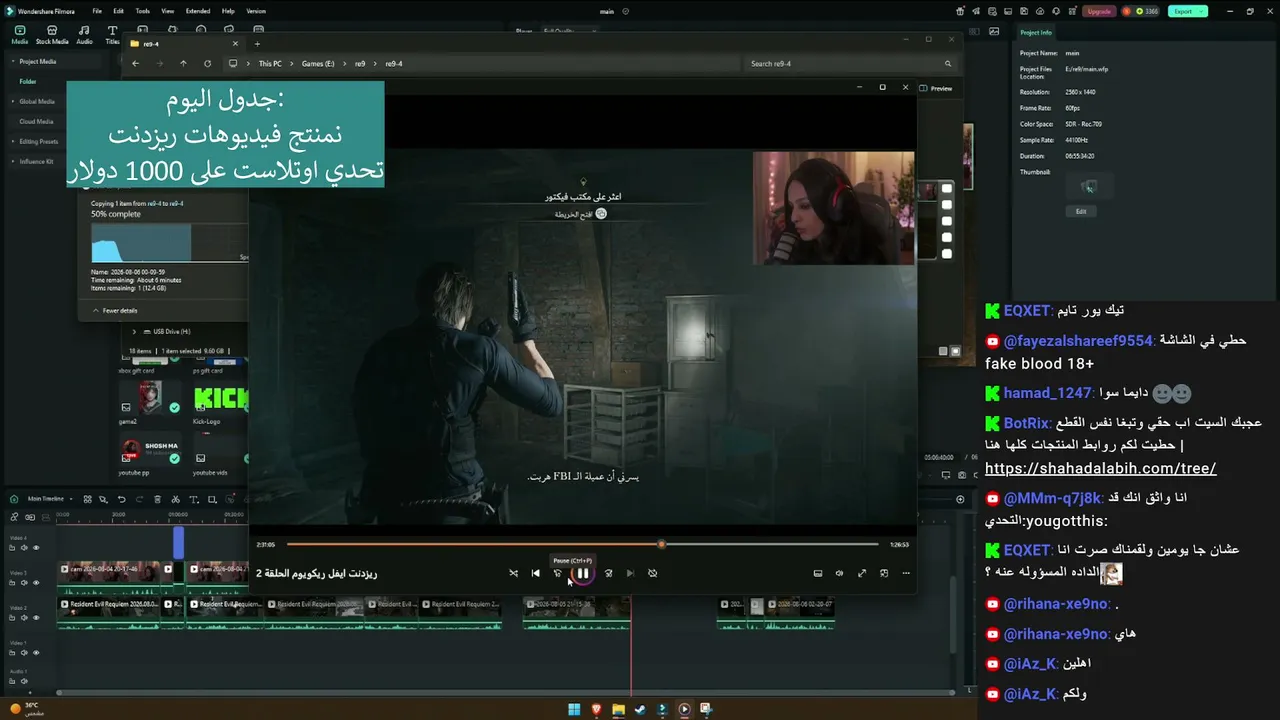Click the Search re9-4 field
This screenshot has width=1280, height=720.
coord(850,63)
